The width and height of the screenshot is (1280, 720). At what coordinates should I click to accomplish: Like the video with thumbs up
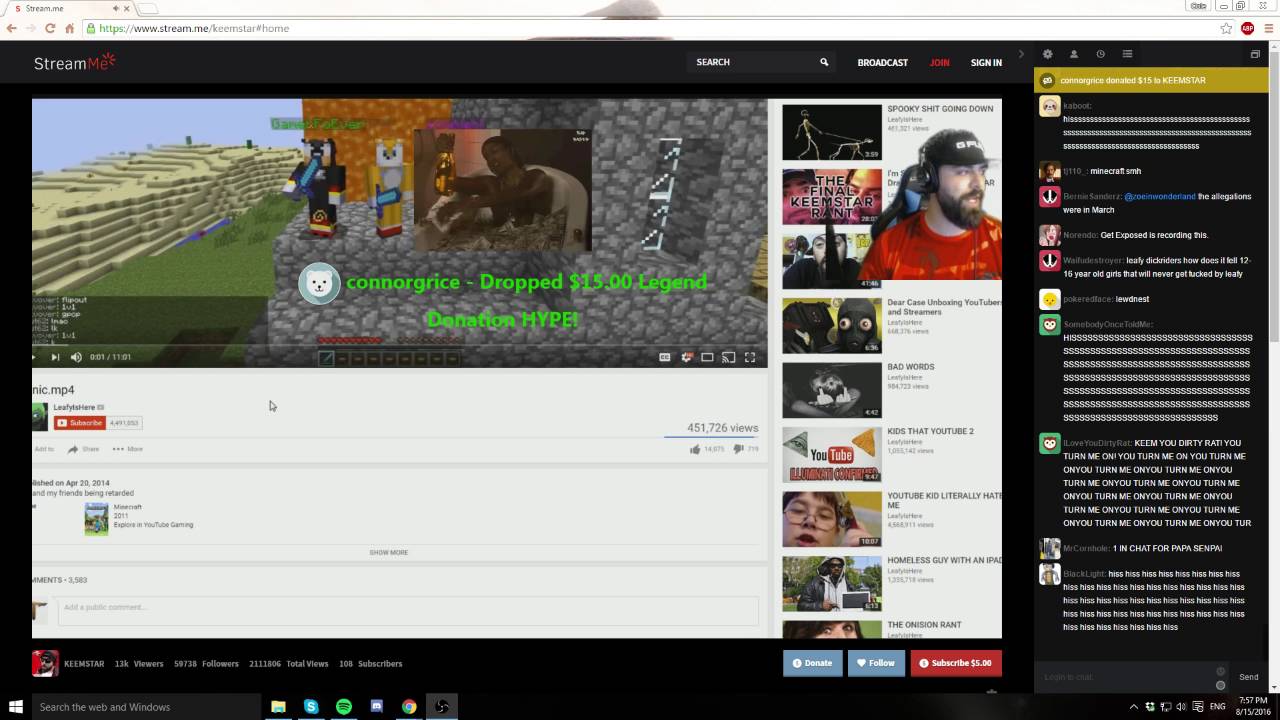pyautogui.click(x=695, y=449)
